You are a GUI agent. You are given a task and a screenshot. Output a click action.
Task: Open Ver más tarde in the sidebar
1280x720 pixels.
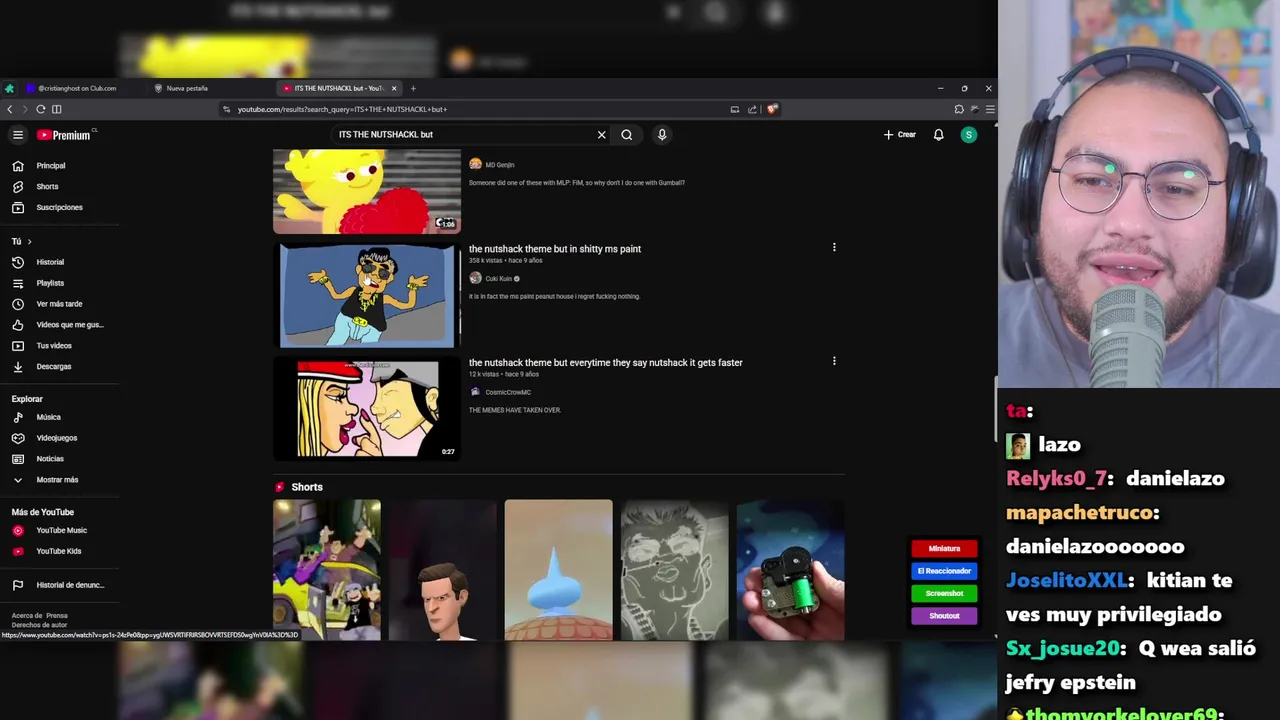click(x=59, y=304)
